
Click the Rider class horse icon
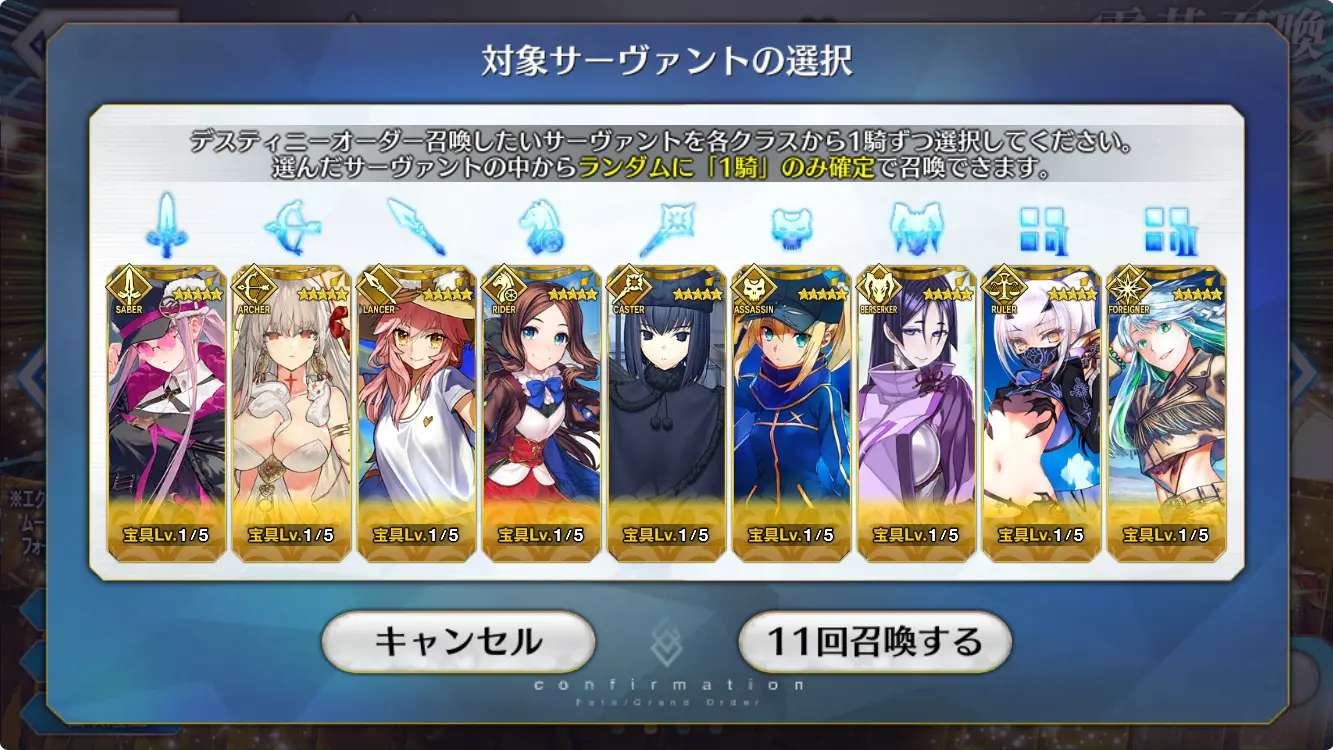tap(541, 227)
